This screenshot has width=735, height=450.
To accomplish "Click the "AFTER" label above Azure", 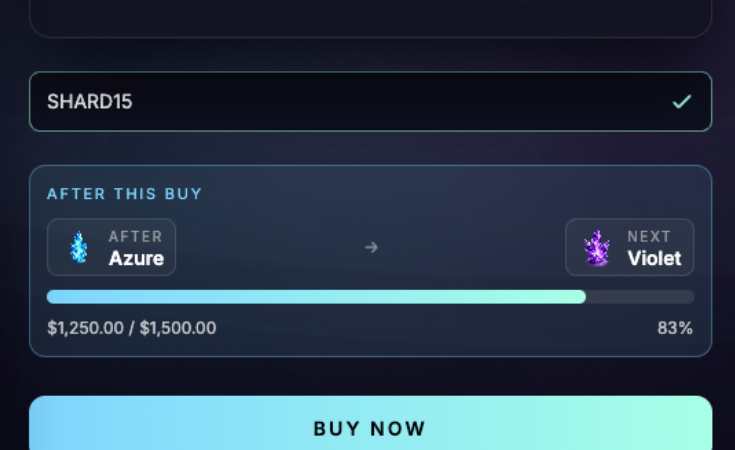I will tap(135, 237).
